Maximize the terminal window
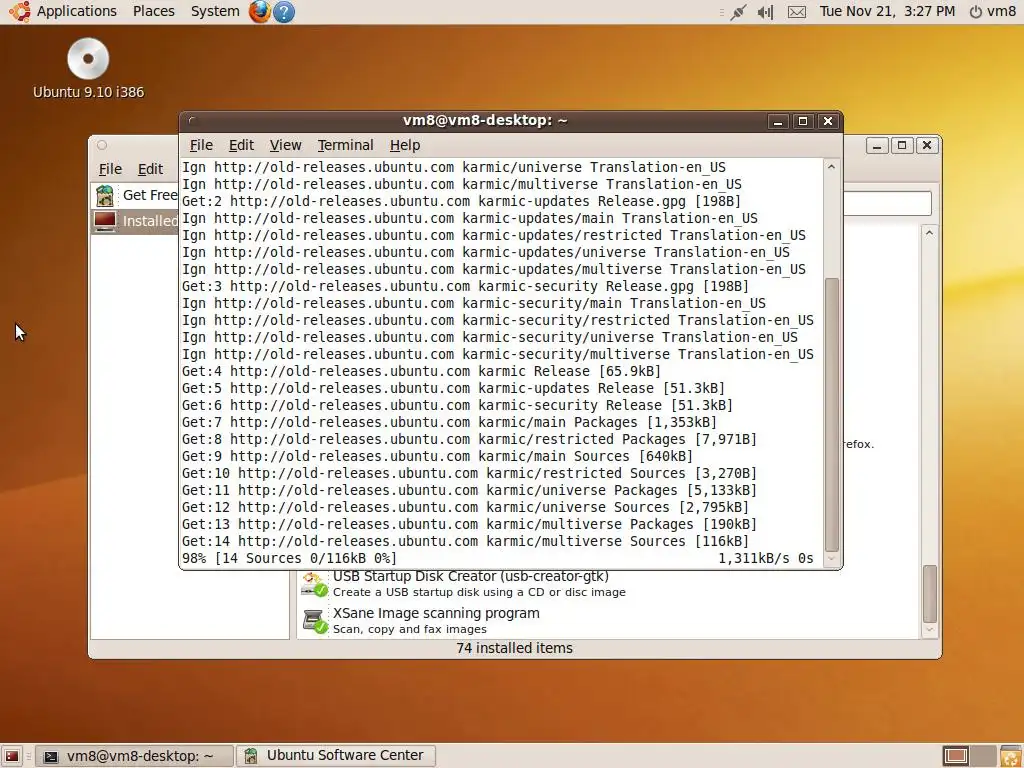This screenshot has height=768, width=1024. click(803, 121)
